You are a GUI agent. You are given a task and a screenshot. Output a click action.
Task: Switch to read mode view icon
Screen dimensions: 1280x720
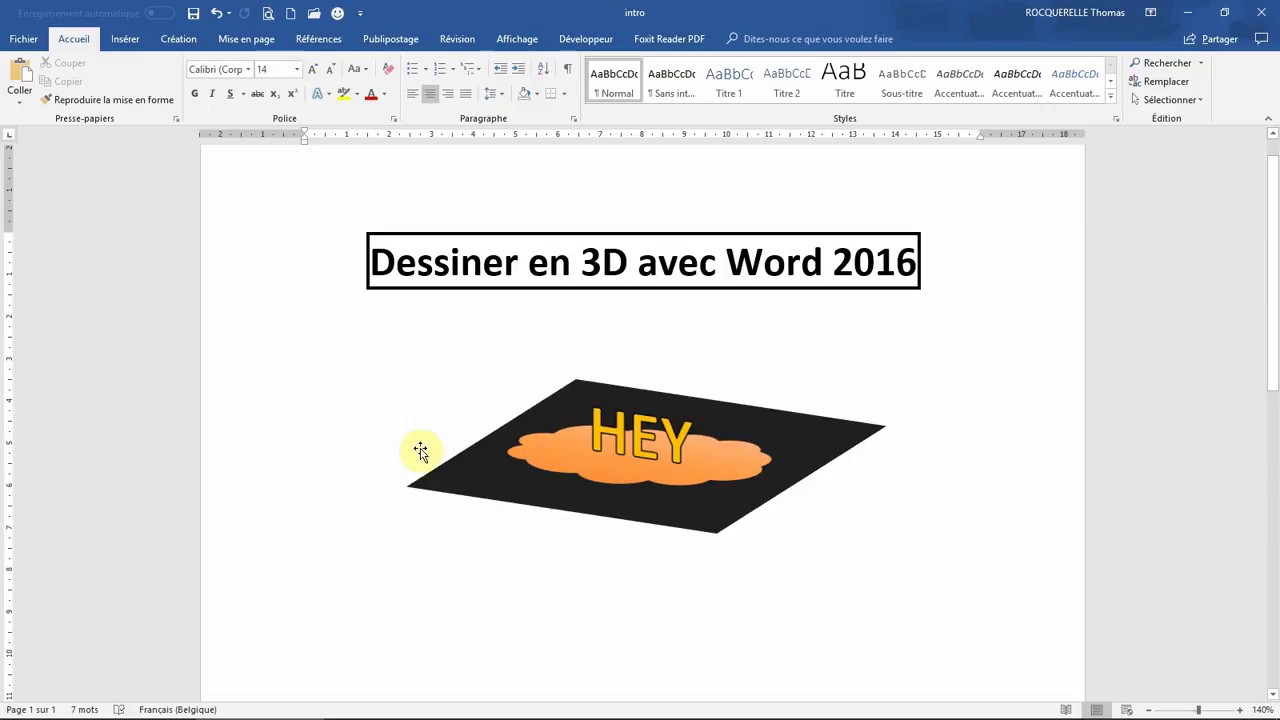(x=1066, y=710)
